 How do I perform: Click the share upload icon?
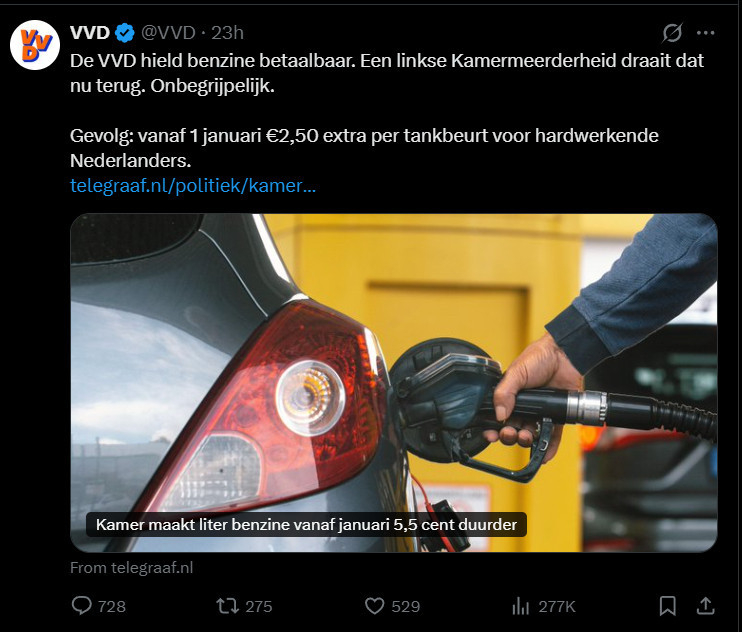pos(706,606)
